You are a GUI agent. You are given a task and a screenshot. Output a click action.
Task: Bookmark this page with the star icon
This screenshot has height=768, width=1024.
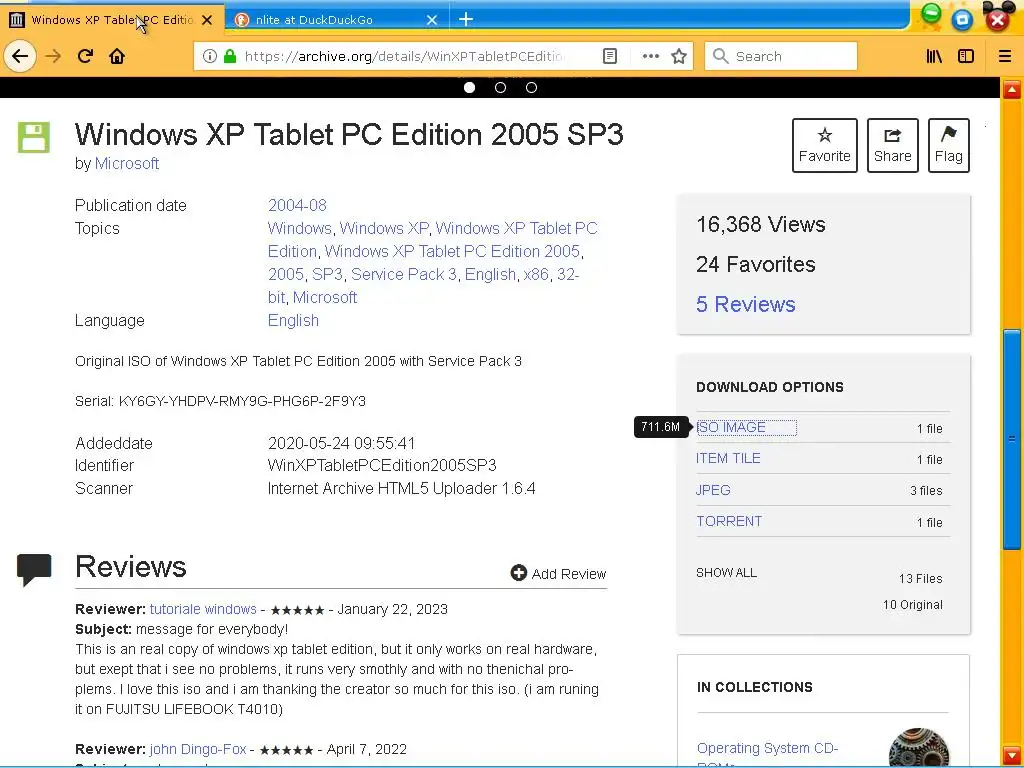click(x=679, y=56)
